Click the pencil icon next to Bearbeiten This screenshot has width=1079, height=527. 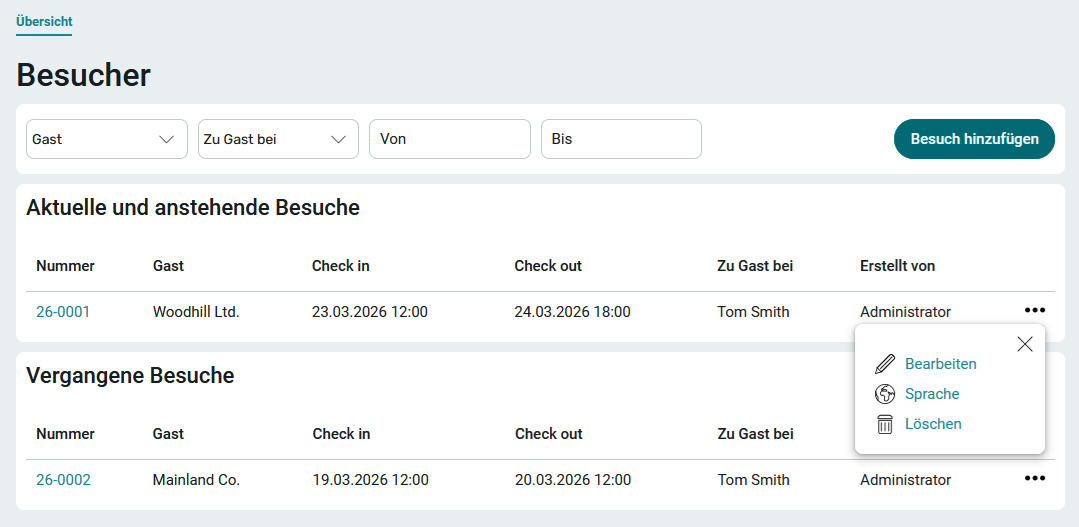[885, 364]
